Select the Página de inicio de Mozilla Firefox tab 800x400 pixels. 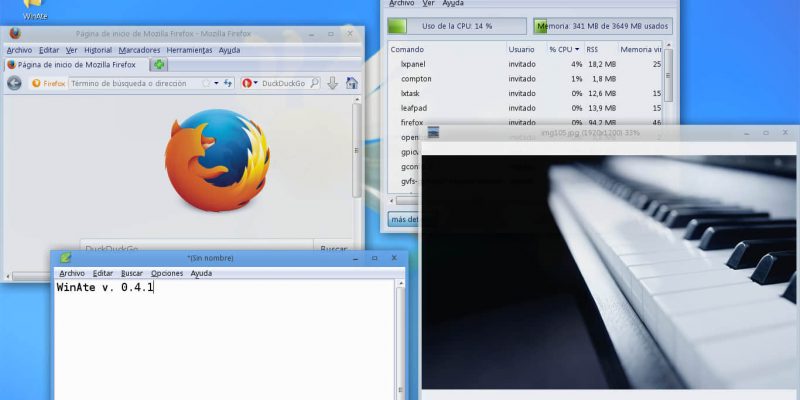click(x=77, y=65)
